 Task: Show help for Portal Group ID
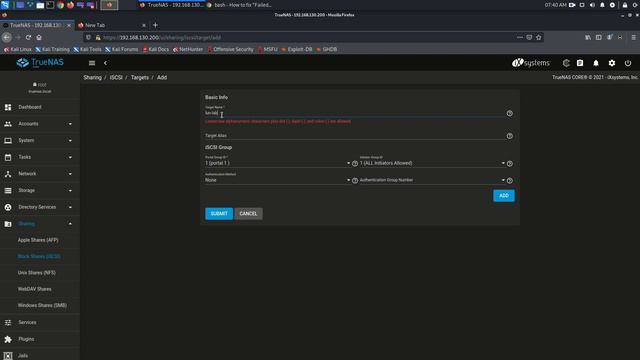click(355, 163)
